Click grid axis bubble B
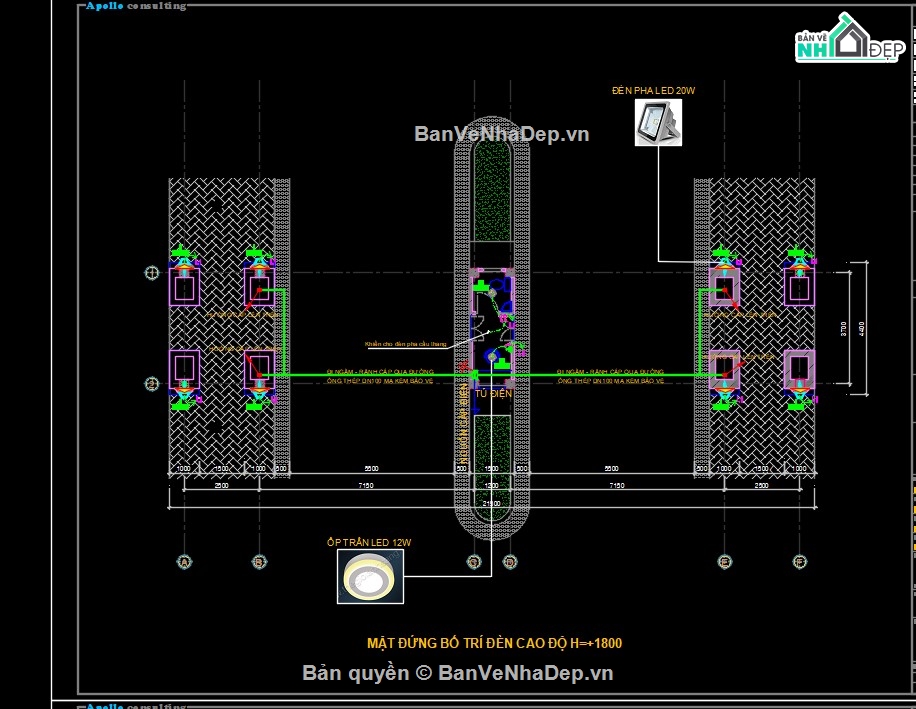Viewport: 916px width, 709px height. 259,562
